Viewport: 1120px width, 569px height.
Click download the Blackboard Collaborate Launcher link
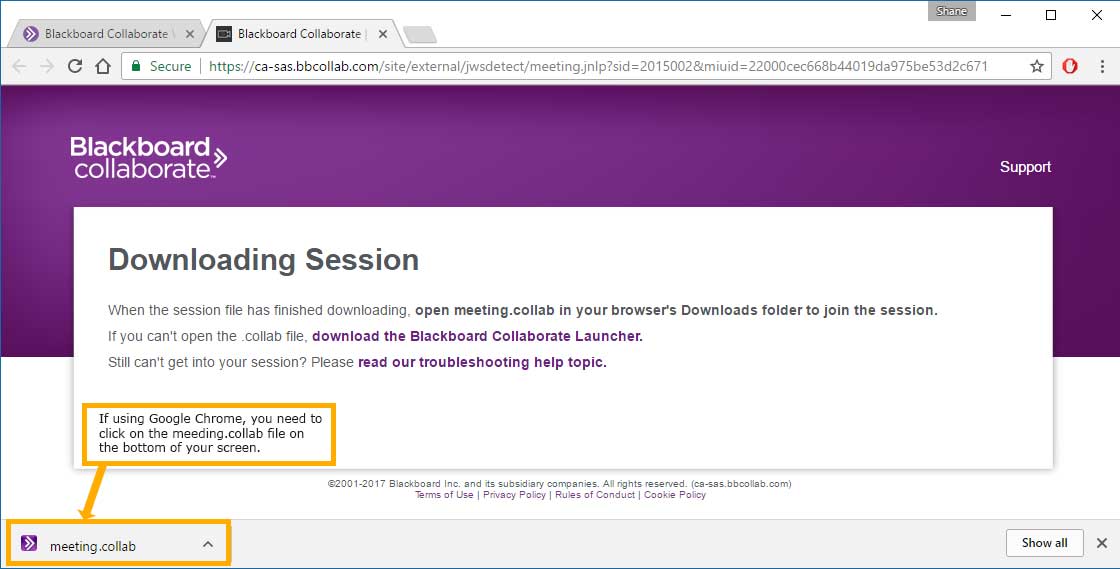[x=477, y=336]
